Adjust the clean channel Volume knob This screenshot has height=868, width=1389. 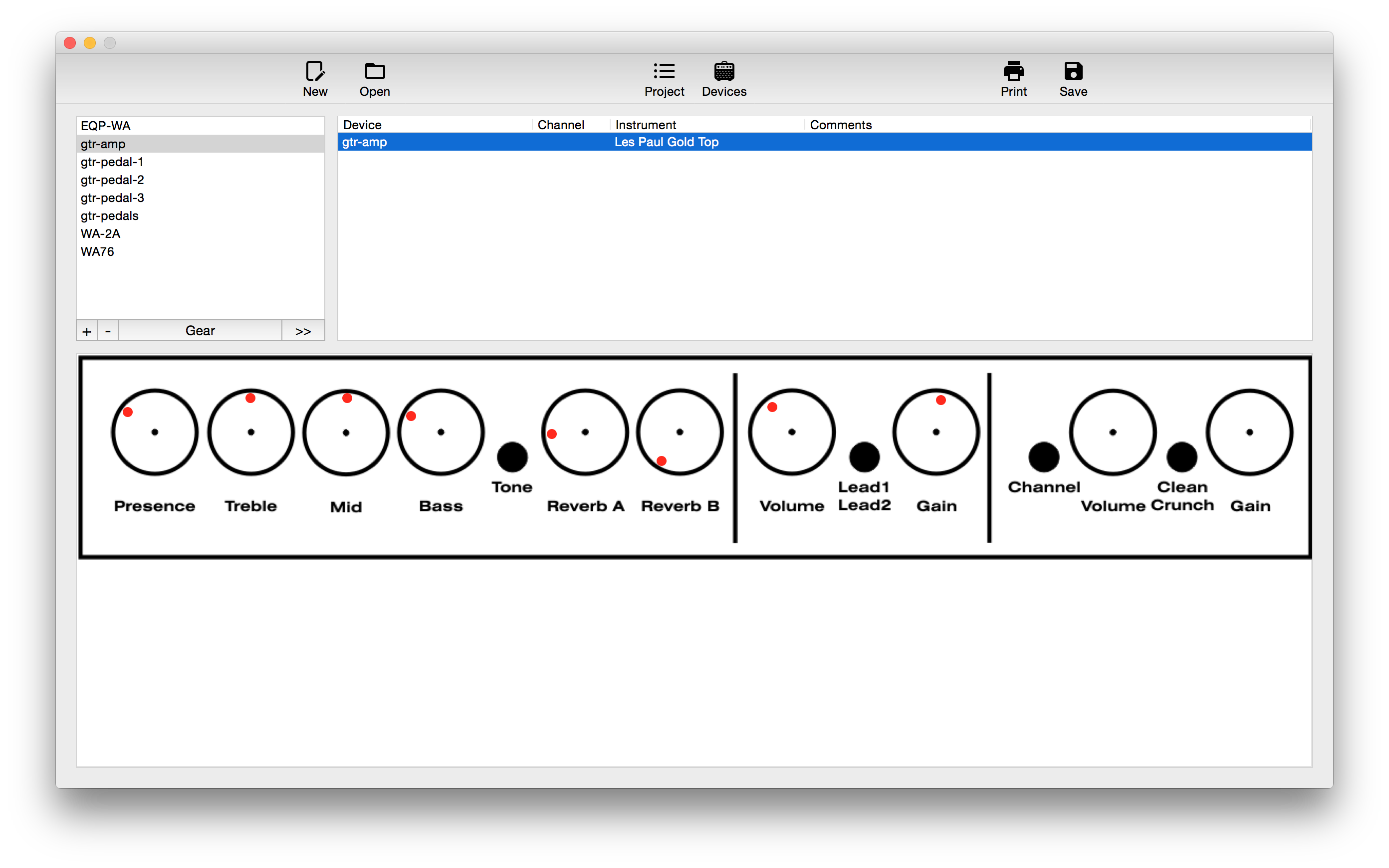coord(1113,433)
